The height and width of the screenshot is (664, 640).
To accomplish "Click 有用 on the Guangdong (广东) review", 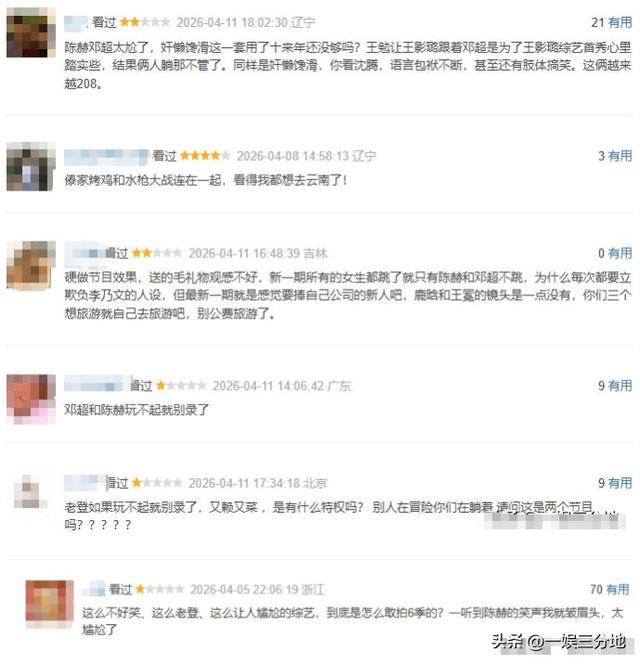I will 620,385.
